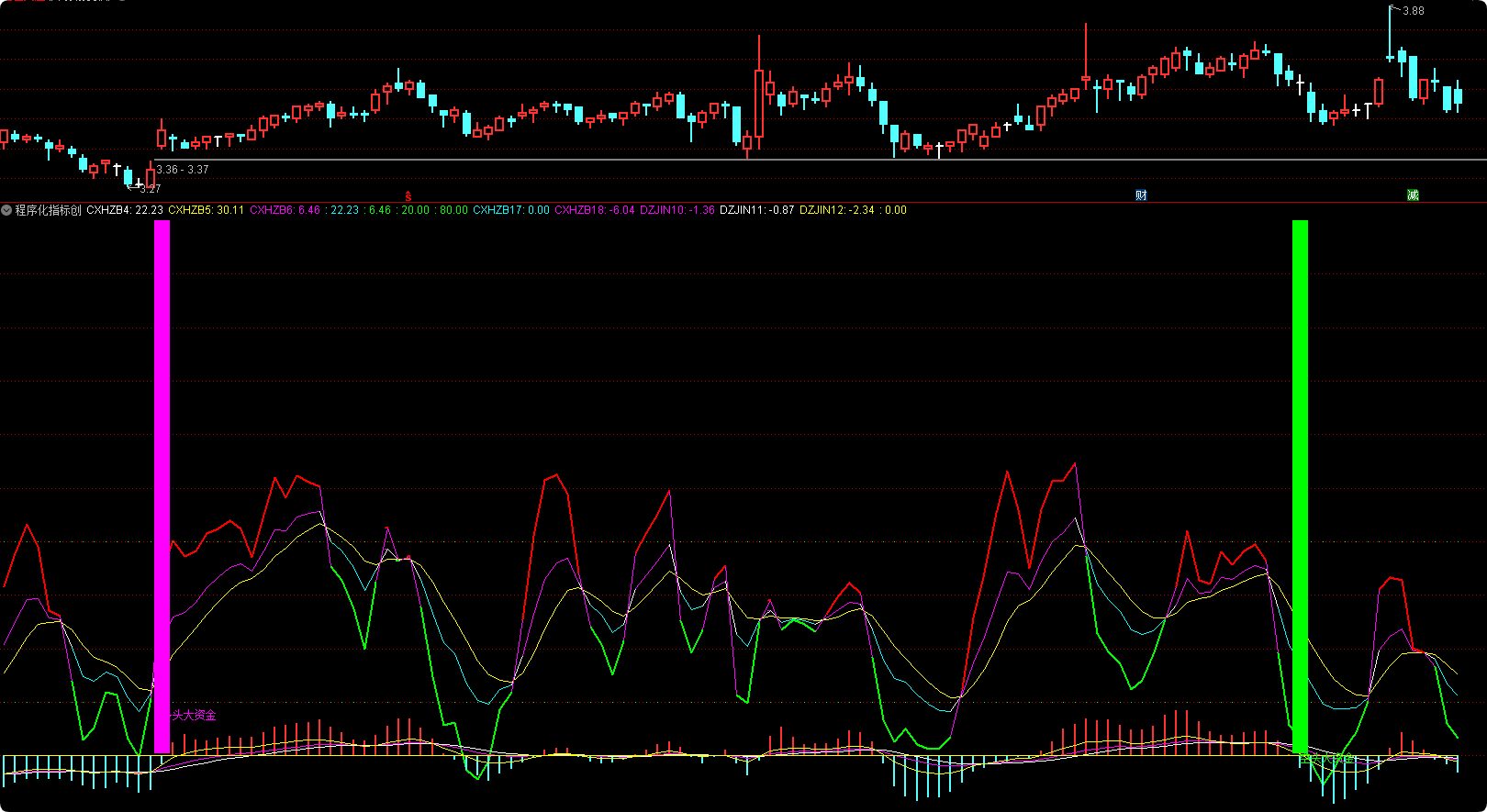Select the yellow CXHZB5: 30.11 label
The image size is (1487, 812).
(x=206, y=210)
